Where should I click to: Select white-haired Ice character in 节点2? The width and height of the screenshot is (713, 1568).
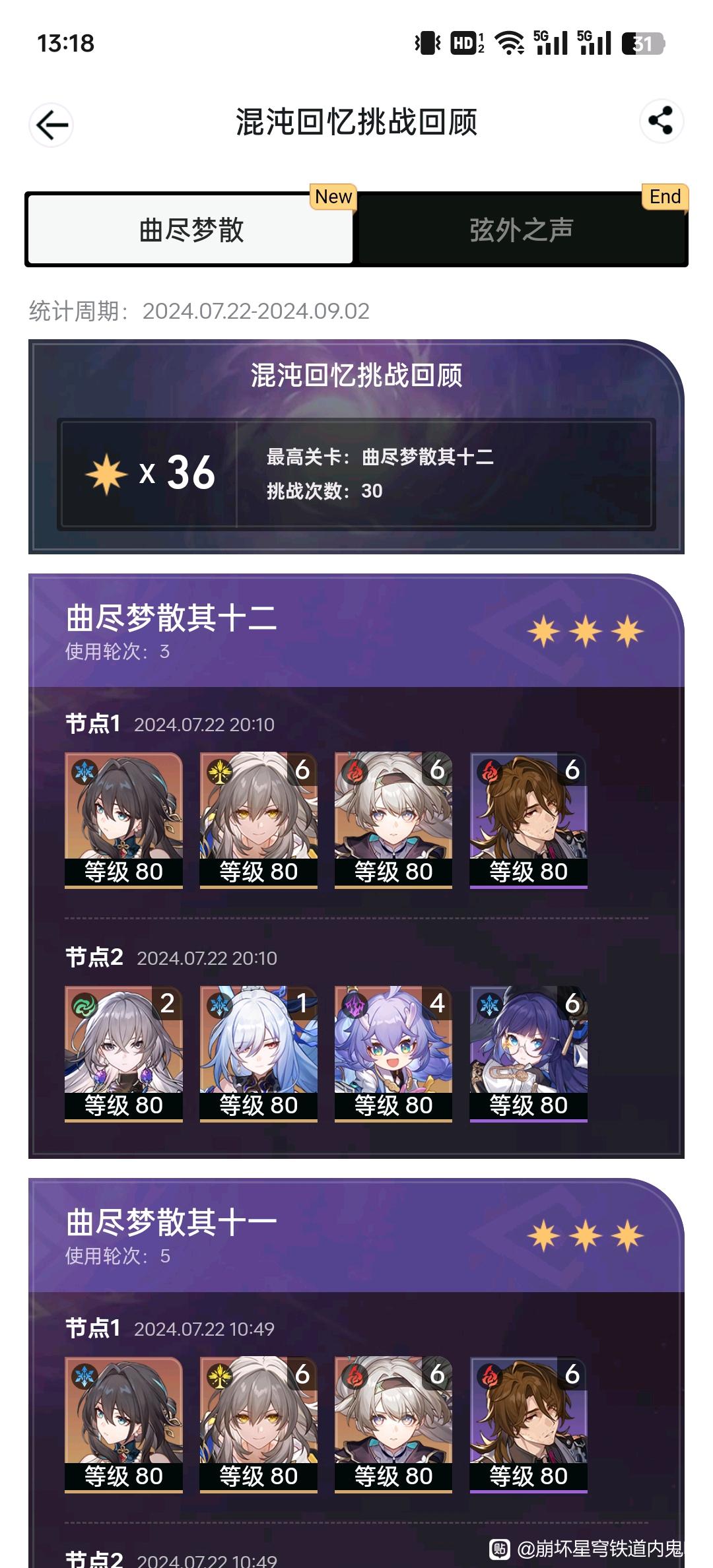pos(259,1054)
